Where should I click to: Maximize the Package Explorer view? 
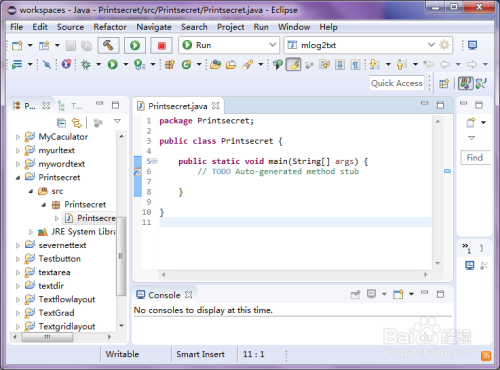pos(115,105)
